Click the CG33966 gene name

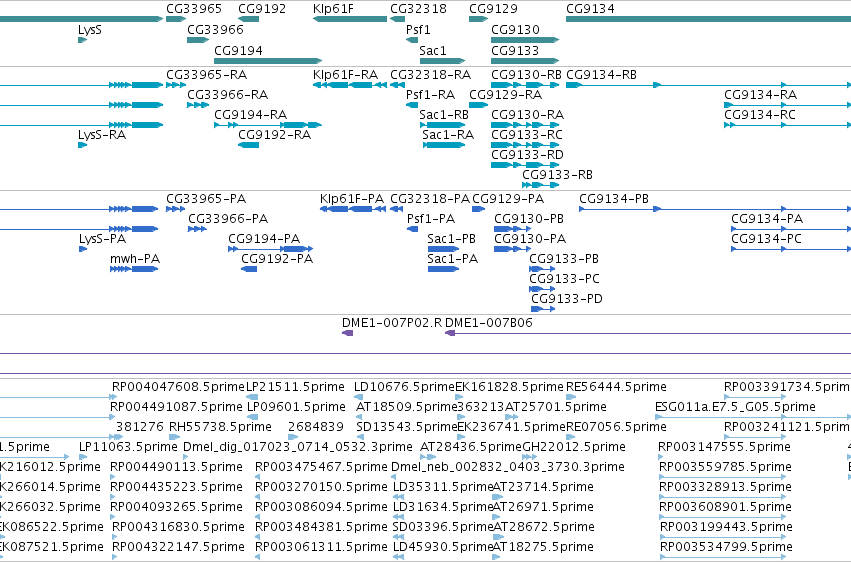[x=215, y=29]
